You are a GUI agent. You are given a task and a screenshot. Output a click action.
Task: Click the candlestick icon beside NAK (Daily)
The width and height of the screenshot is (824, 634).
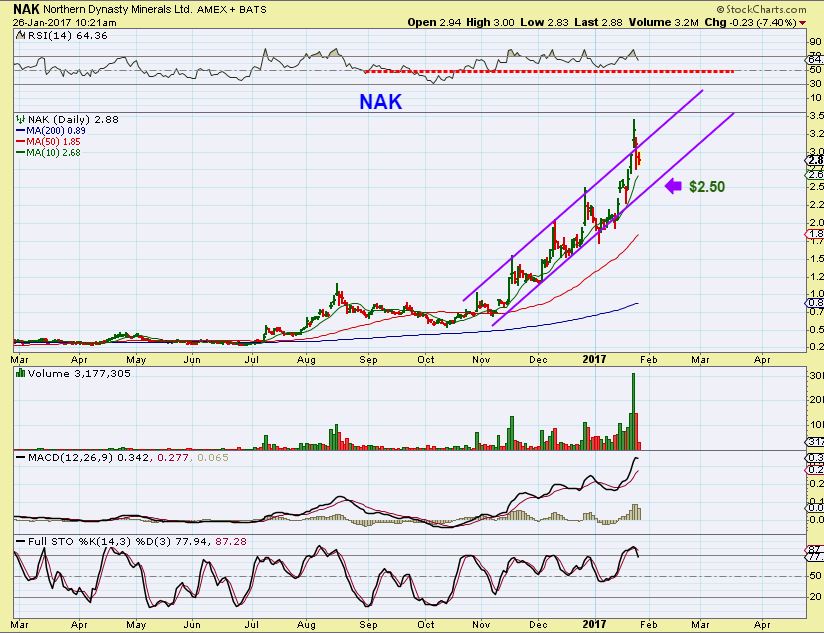click(20, 119)
